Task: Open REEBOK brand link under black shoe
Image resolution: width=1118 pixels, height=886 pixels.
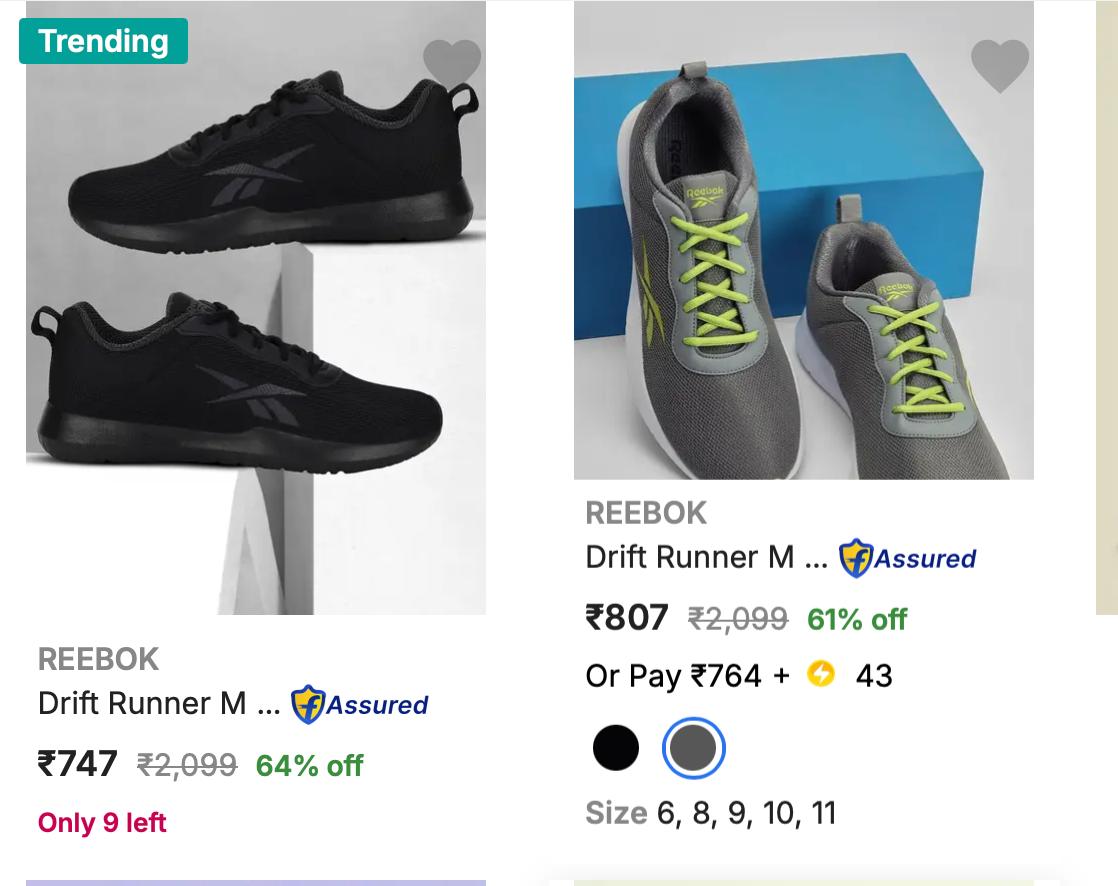Action: [x=98, y=659]
